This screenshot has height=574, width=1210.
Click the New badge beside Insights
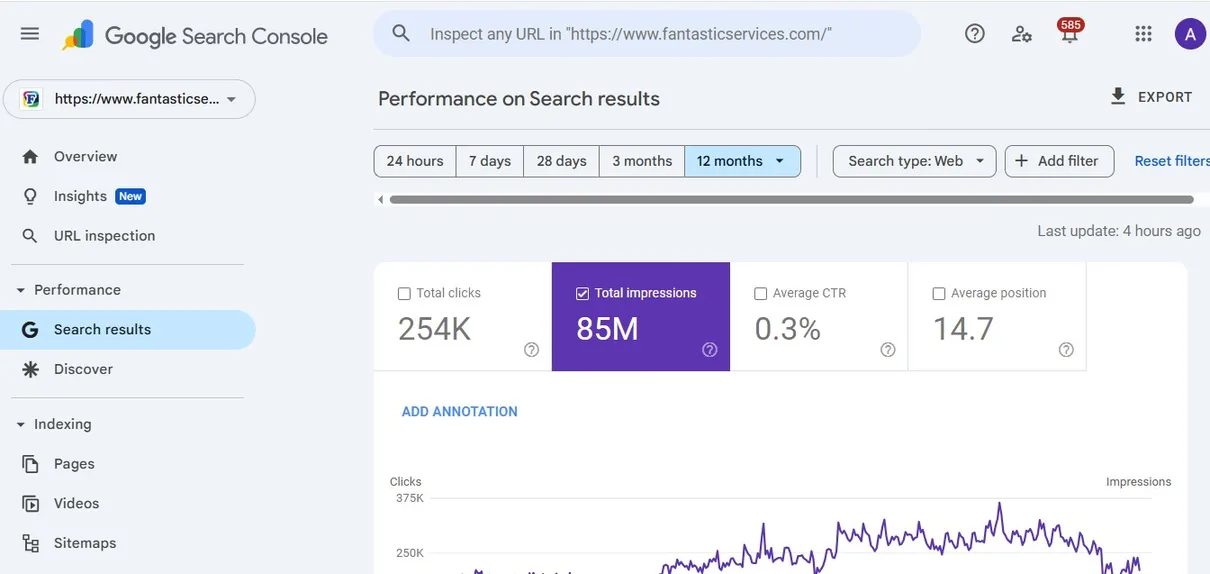(x=131, y=196)
